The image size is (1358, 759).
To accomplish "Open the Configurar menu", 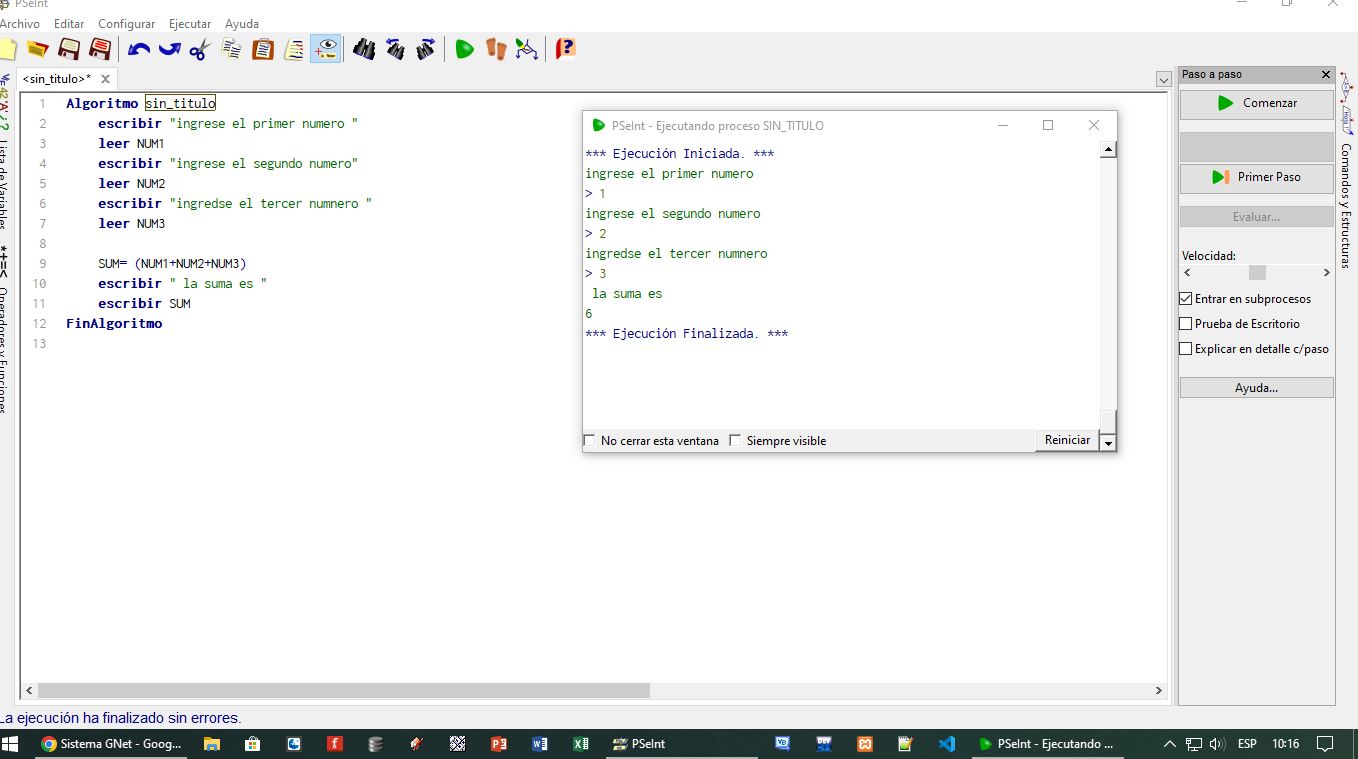I will [126, 23].
